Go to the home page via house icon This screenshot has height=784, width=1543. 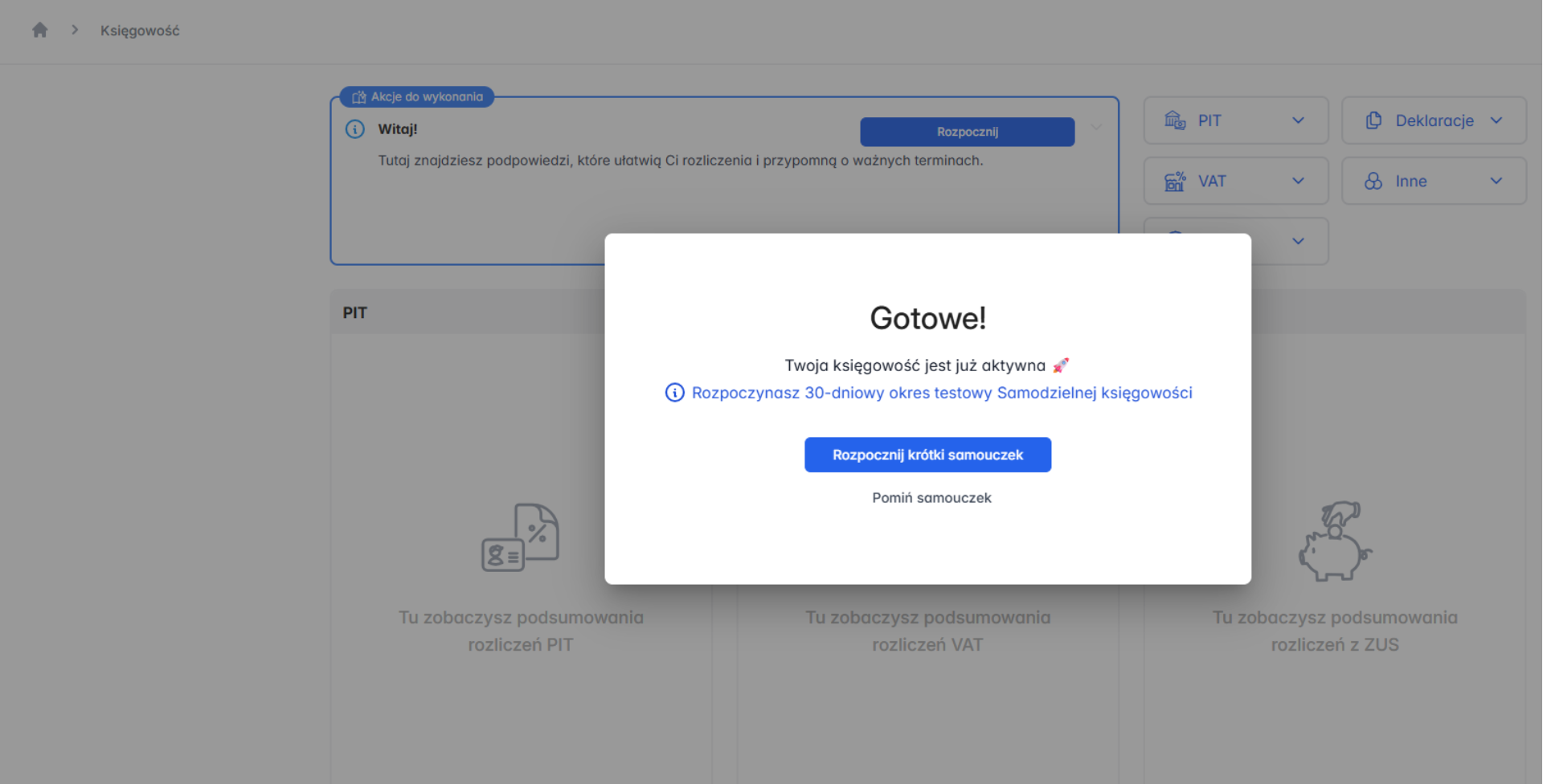coord(39,31)
